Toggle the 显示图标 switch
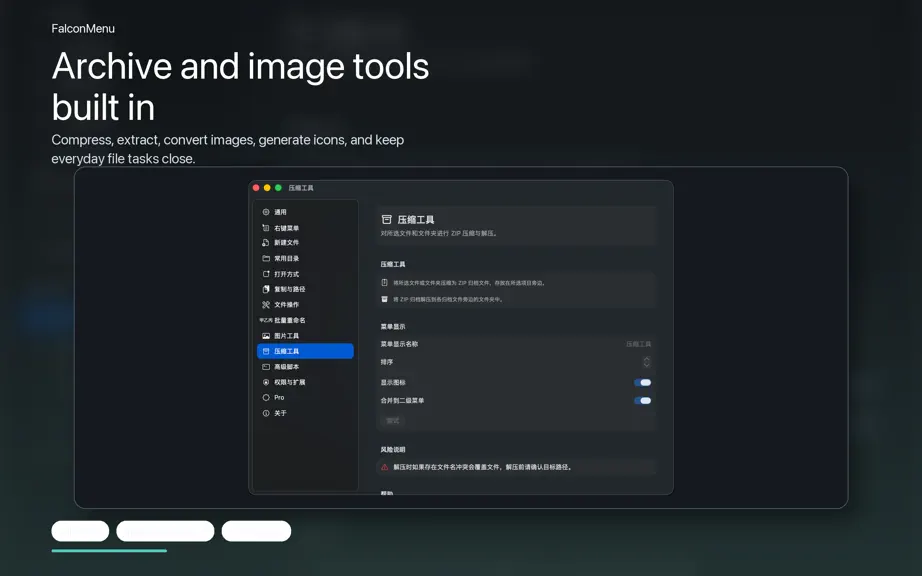Screen dimensions: 922x576 642,383
